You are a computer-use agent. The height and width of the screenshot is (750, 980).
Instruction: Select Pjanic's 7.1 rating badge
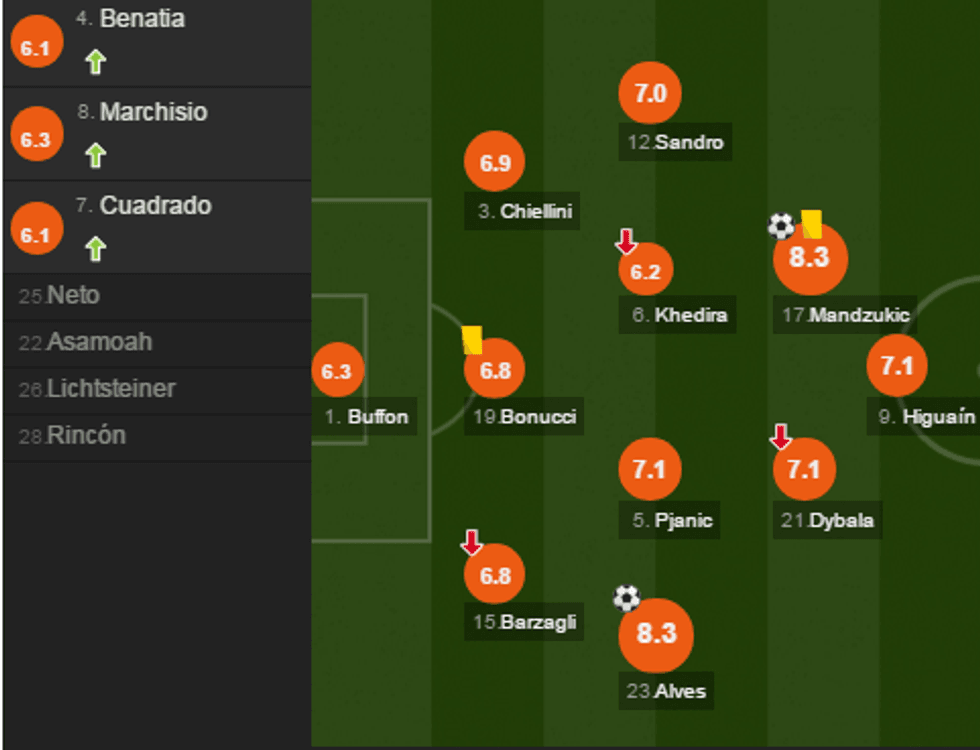tap(650, 467)
